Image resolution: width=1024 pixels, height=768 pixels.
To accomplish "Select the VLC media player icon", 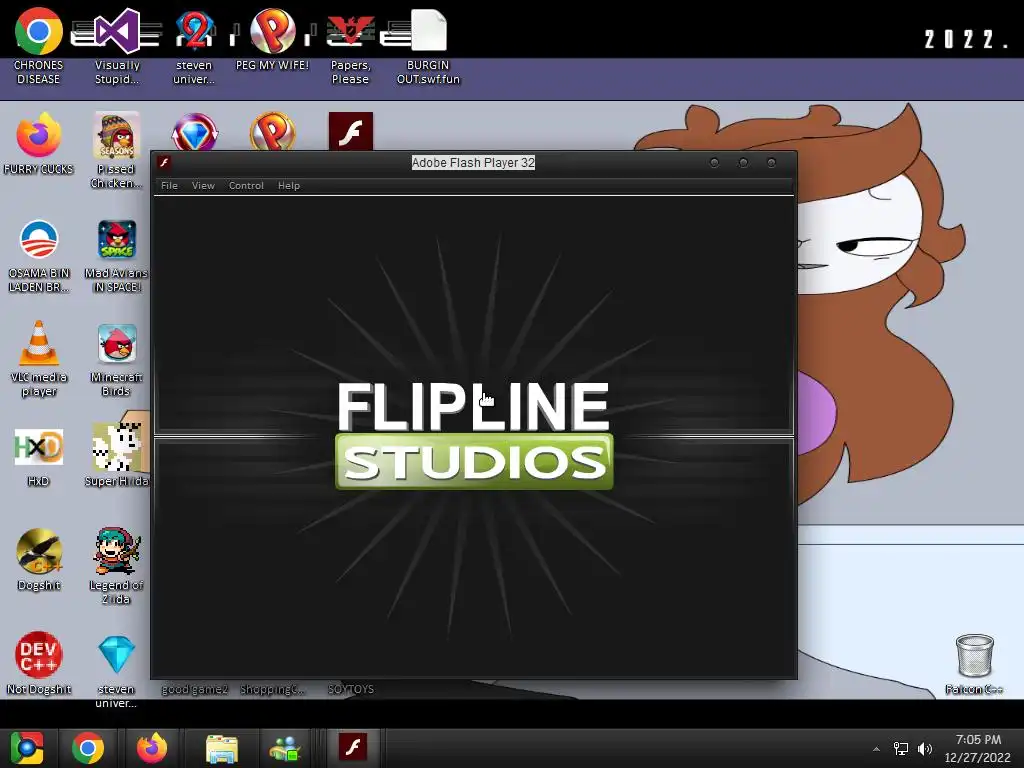I will click(39, 359).
